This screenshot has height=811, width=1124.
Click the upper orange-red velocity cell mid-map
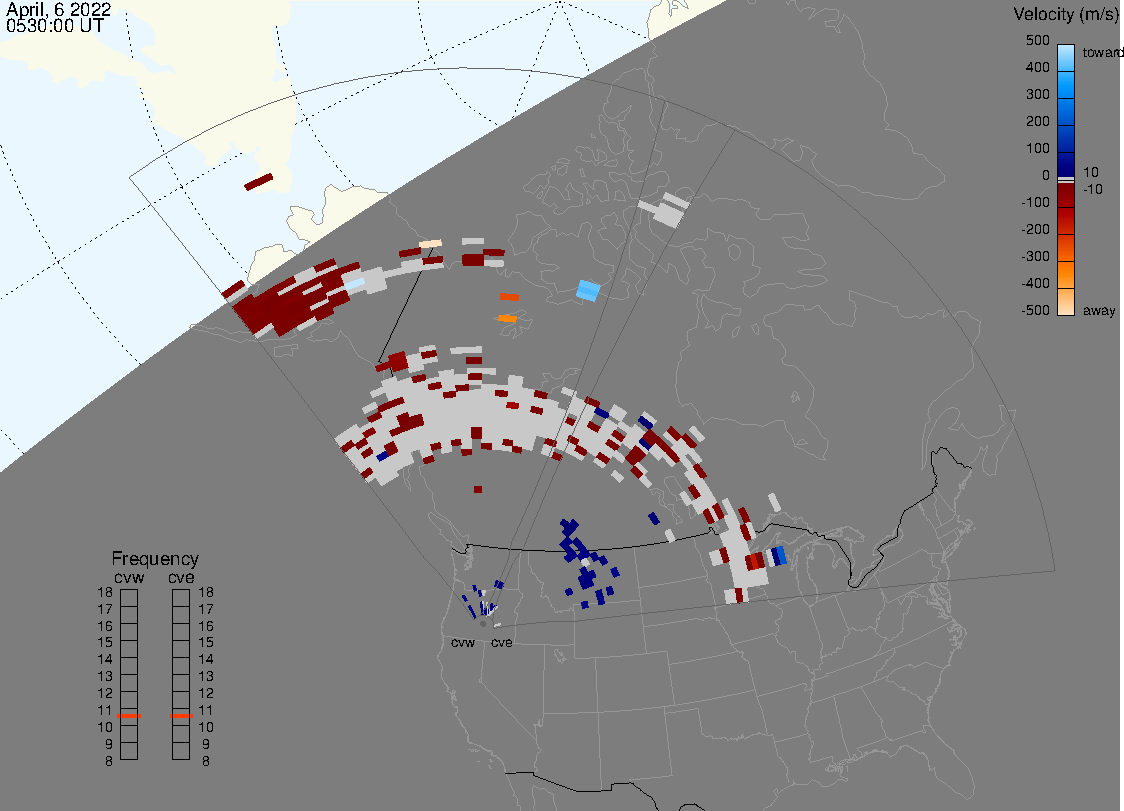pyautogui.click(x=509, y=297)
